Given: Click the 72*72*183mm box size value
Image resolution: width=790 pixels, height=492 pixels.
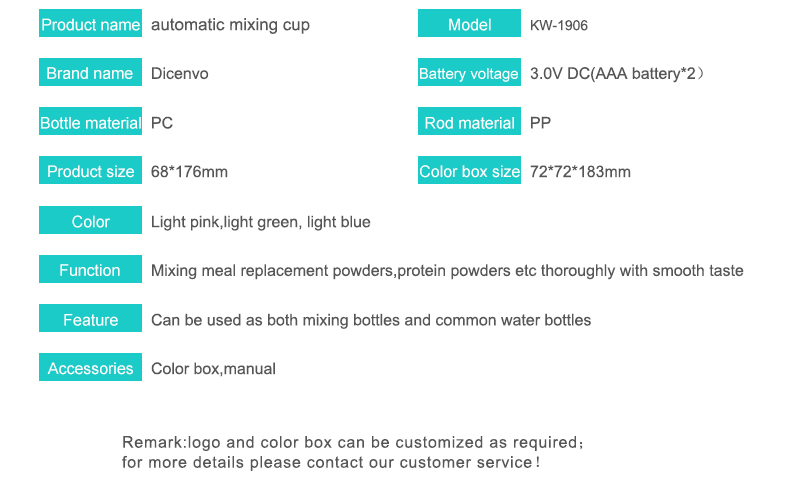Looking at the screenshot, I should (x=580, y=172).
